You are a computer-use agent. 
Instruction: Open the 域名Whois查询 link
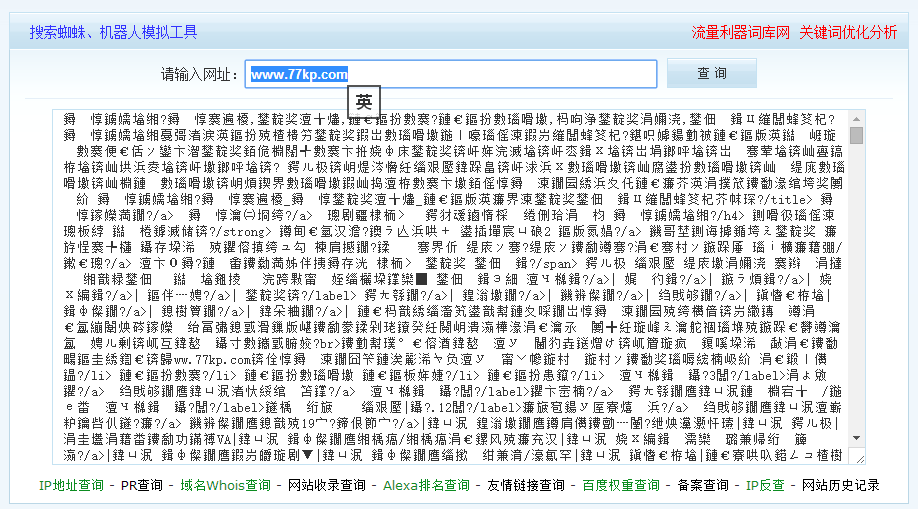[225, 485]
